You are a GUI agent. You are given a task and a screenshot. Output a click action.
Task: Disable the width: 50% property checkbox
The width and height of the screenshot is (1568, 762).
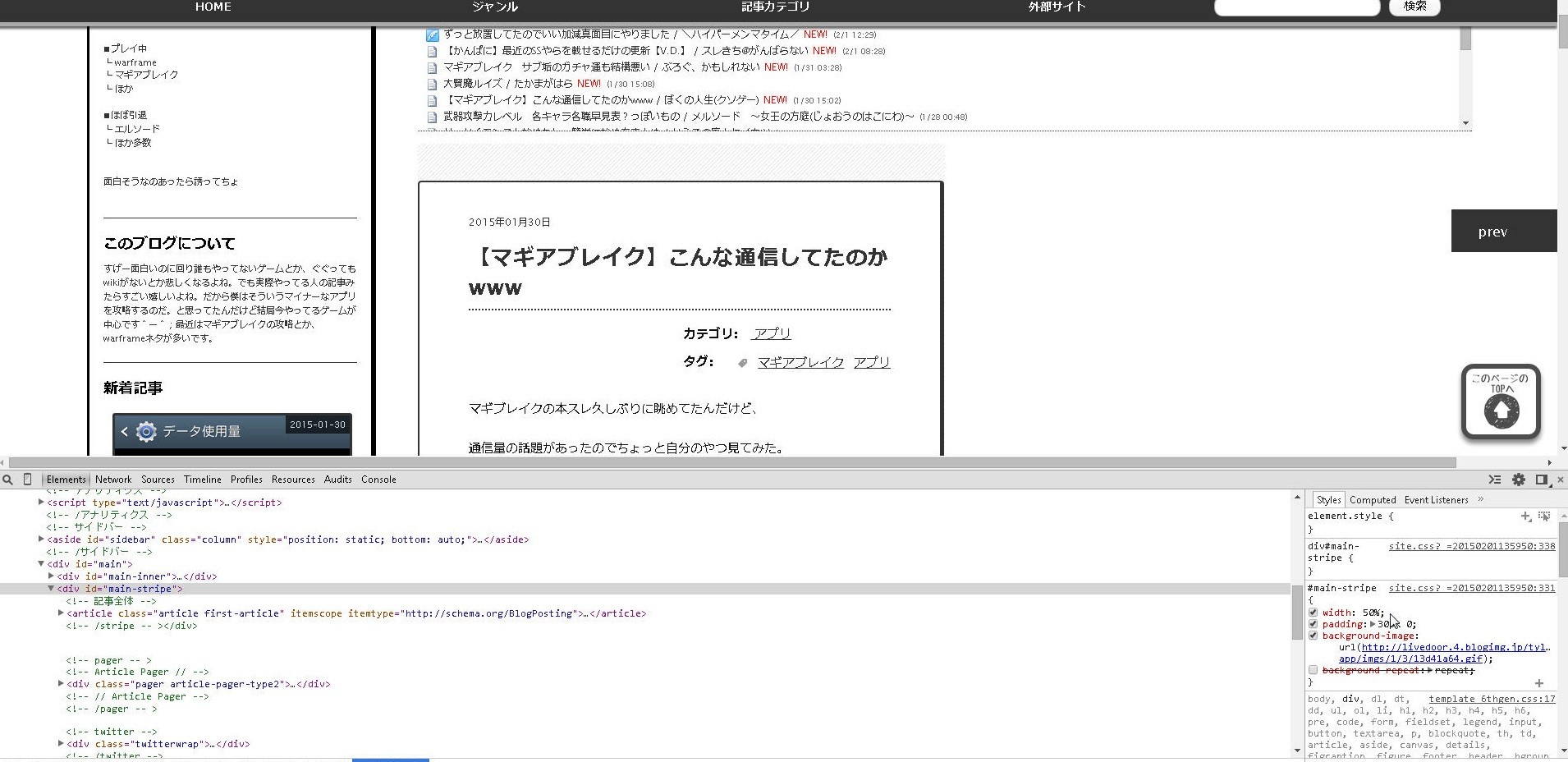click(x=1313, y=613)
